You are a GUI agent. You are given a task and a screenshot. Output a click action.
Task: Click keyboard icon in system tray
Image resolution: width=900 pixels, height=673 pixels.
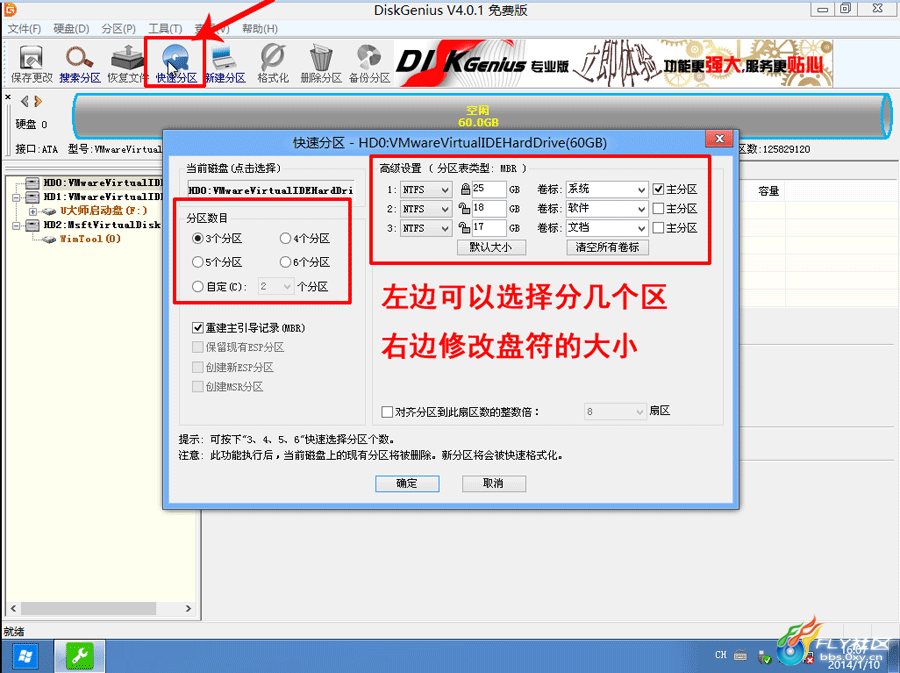[x=740, y=655]
